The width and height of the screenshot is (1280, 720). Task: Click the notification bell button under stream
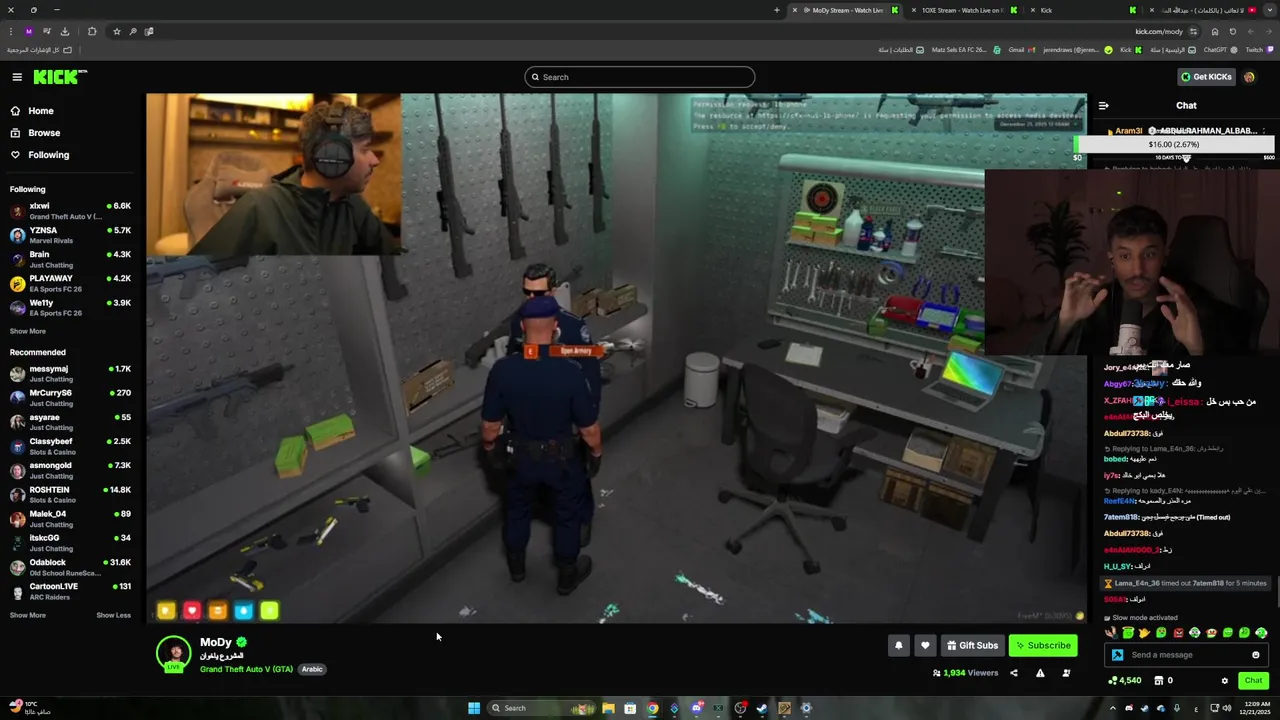point(898,645)
